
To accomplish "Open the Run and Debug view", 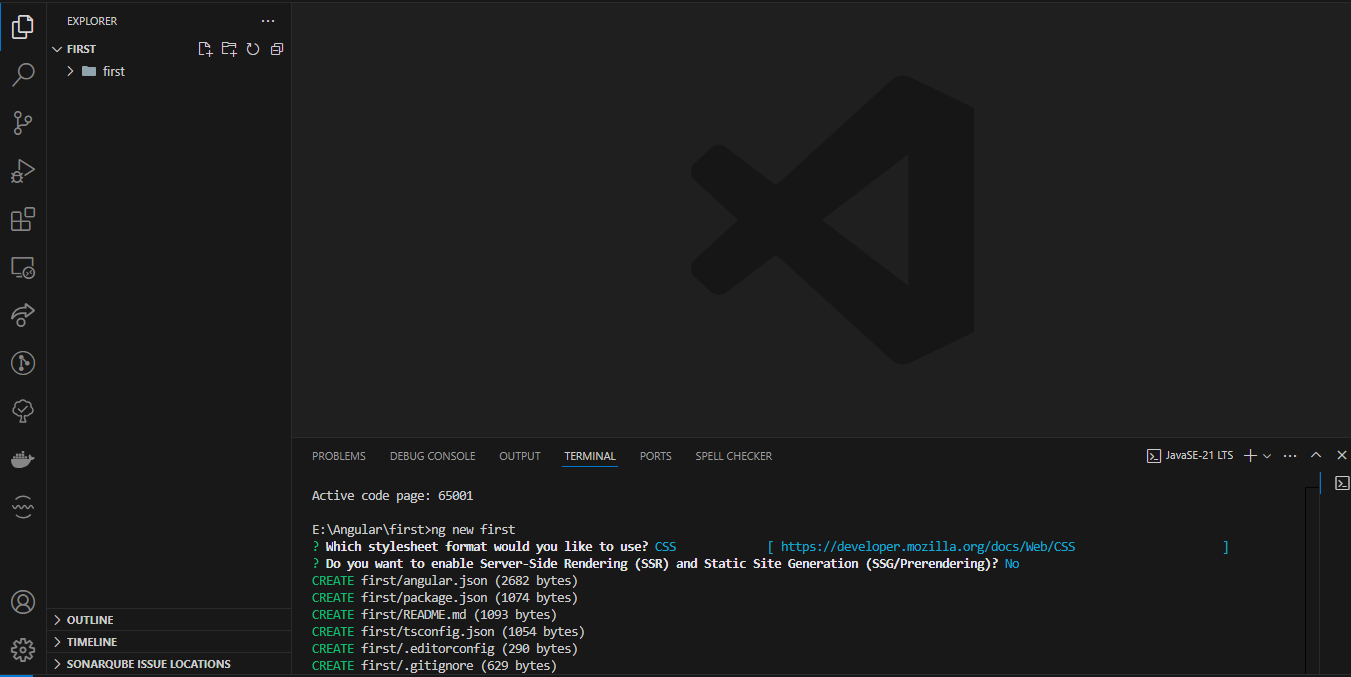I will coord(23,171).
